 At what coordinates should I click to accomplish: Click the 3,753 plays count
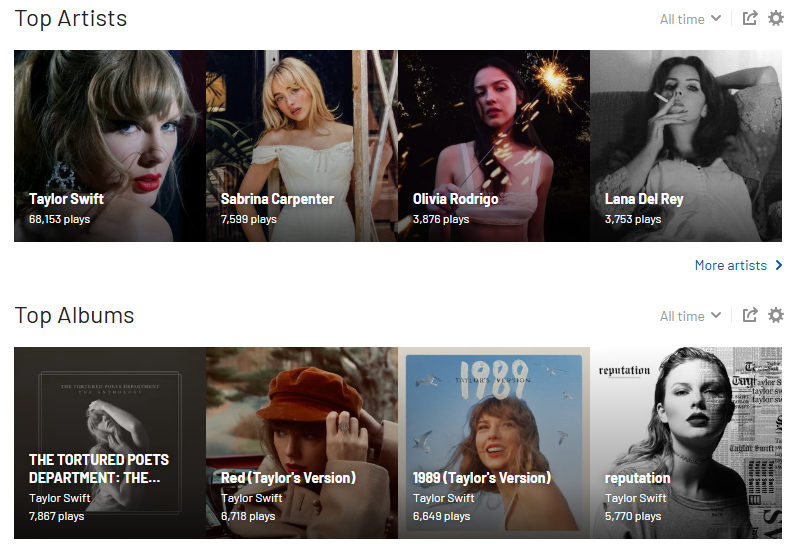633,219
